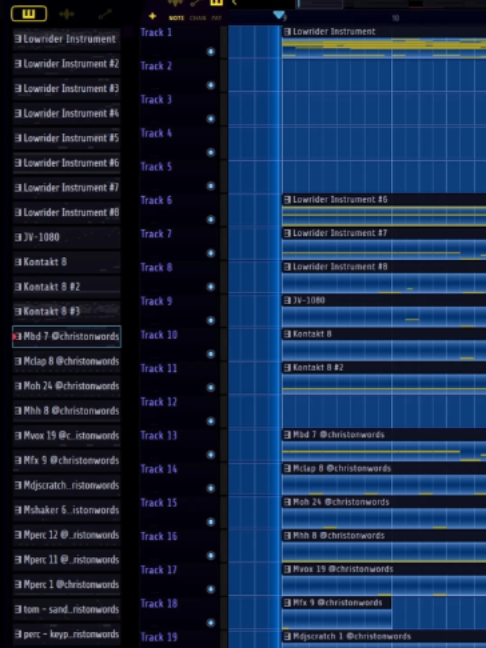This screenshot has width=486, height=648.
Task: Toggle the round button on Track 2
Action: [211, 85]
